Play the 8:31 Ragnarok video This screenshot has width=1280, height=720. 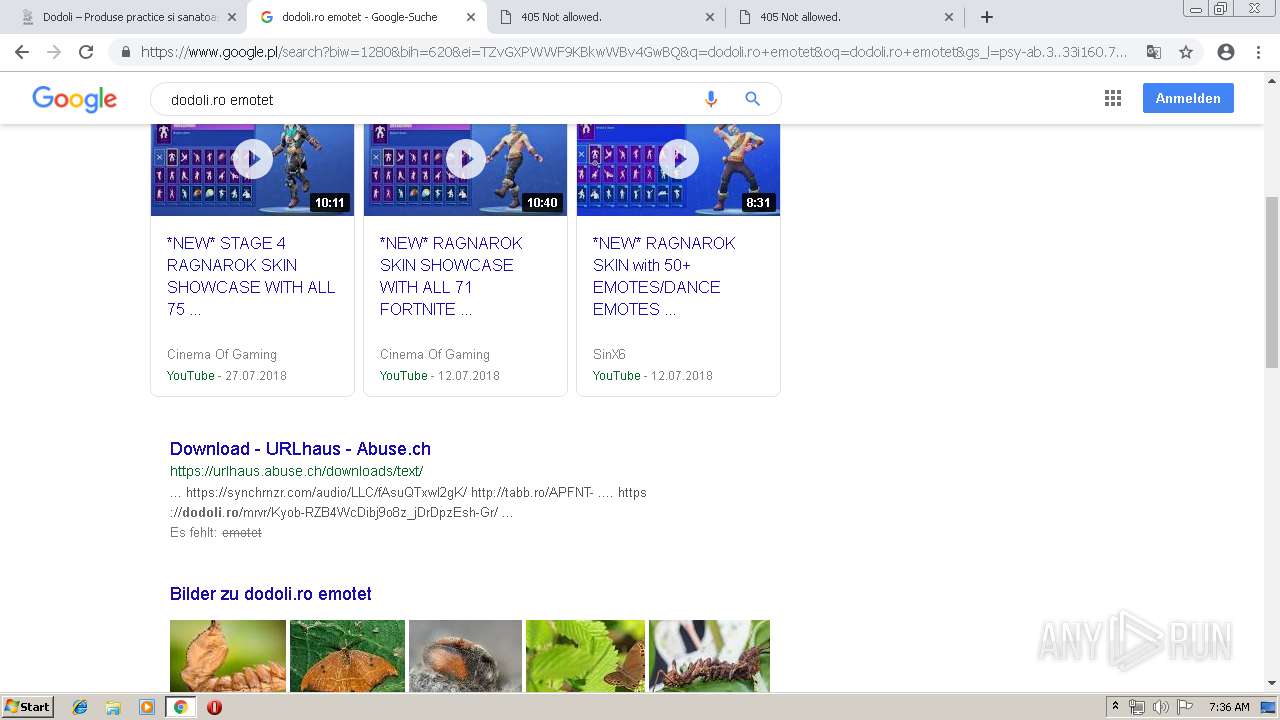[x=678, y=160]
